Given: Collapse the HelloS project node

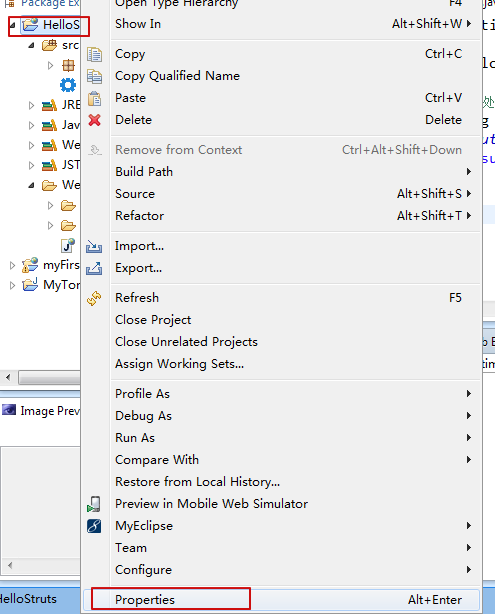Looking at the screenshot, I should [12, 25].
